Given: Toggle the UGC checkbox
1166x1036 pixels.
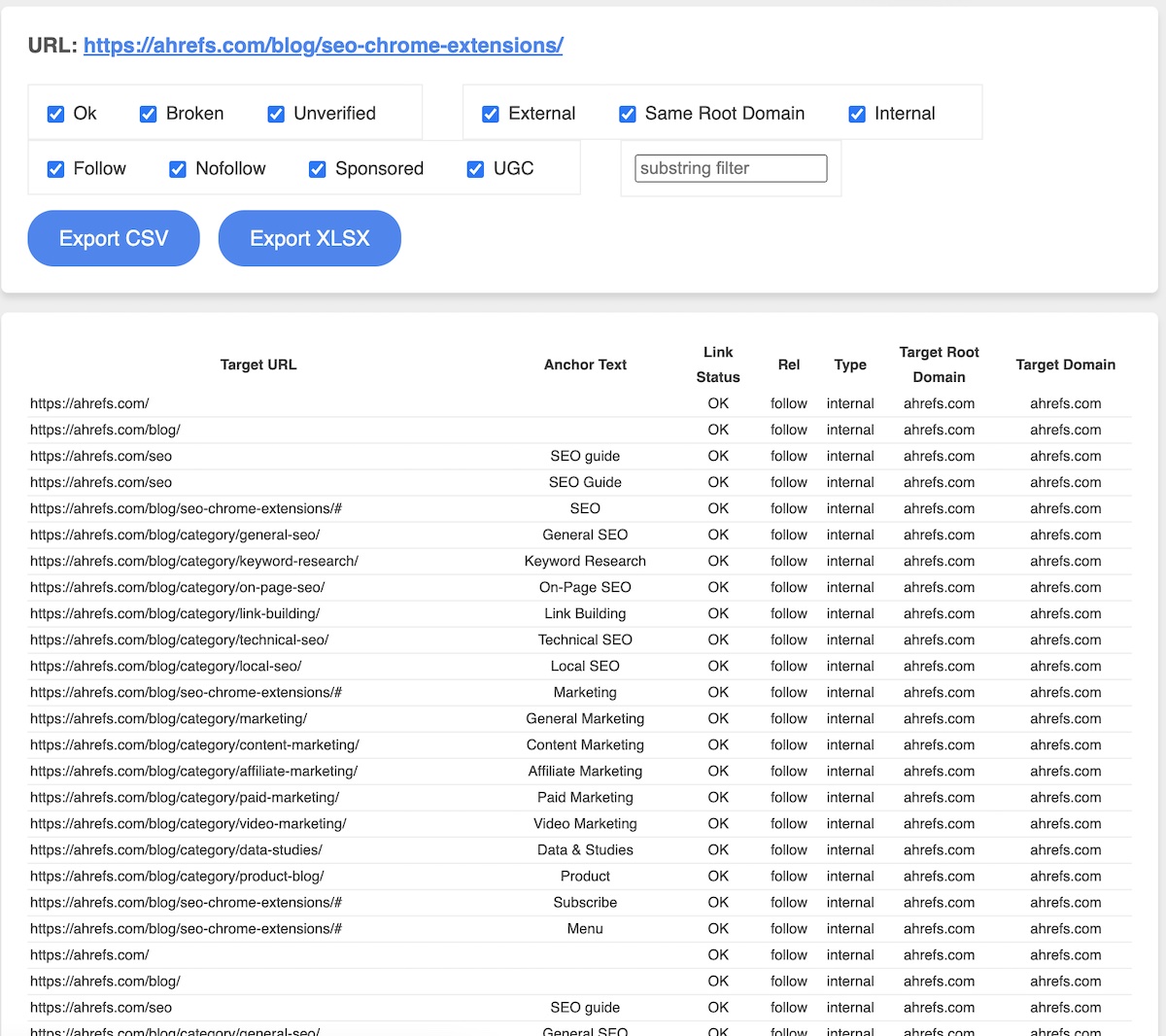Looking at the screenshot, I should pyautogui.click(x=475, y=169).
